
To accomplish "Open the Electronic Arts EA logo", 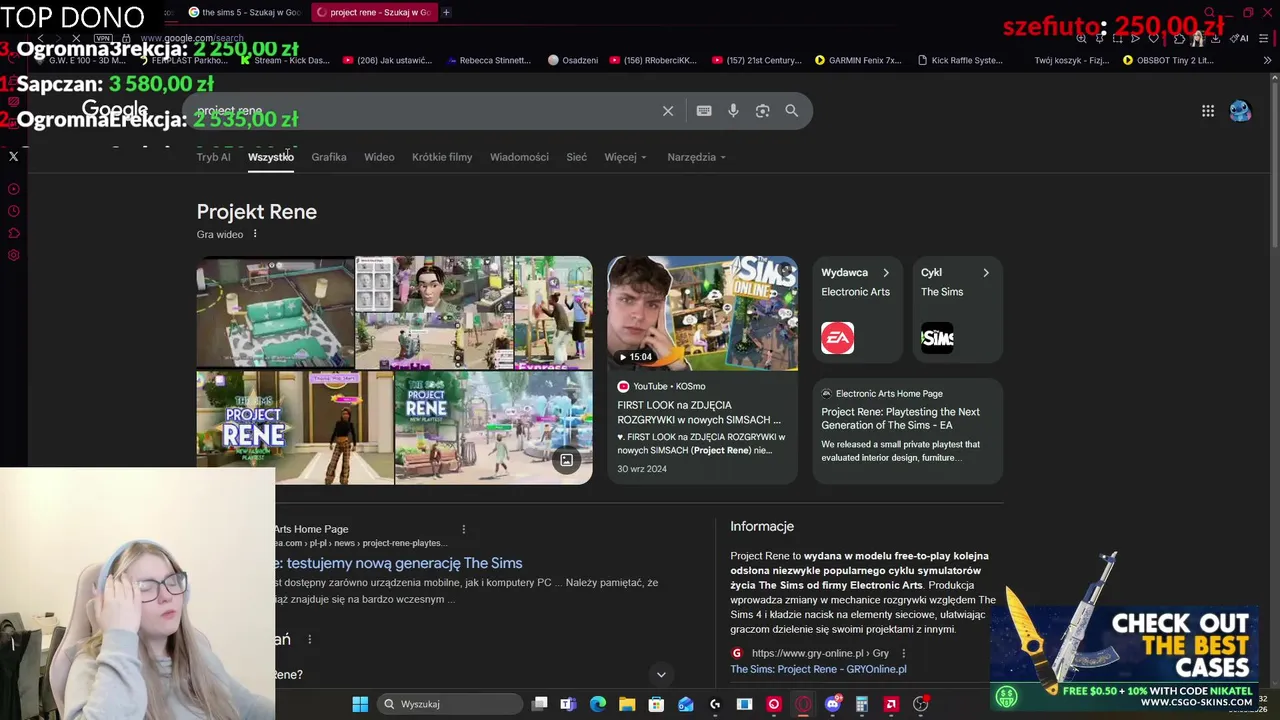I will (838, 338).
